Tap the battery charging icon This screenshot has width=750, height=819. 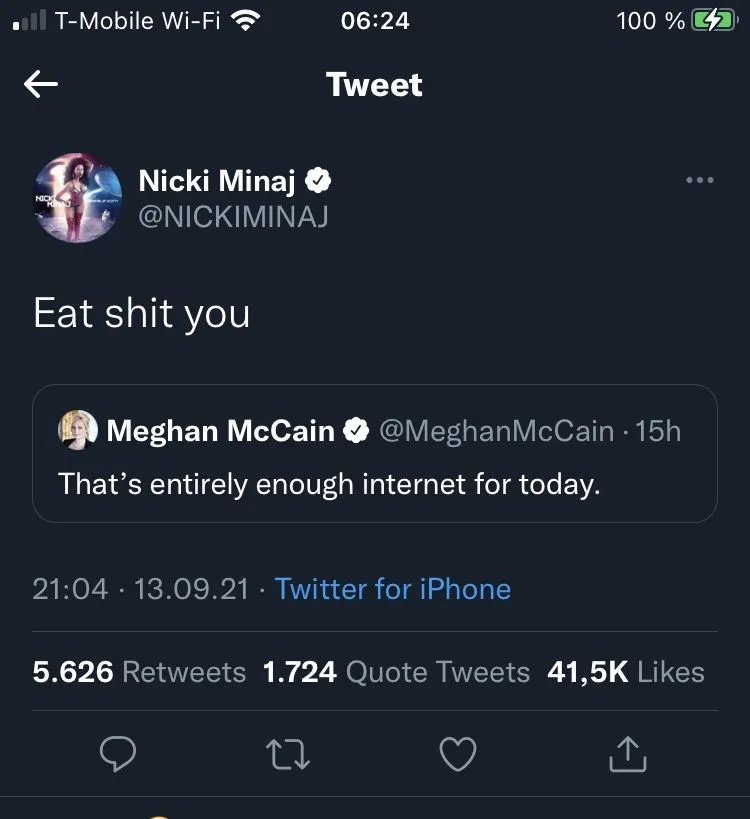coord(713,21)
